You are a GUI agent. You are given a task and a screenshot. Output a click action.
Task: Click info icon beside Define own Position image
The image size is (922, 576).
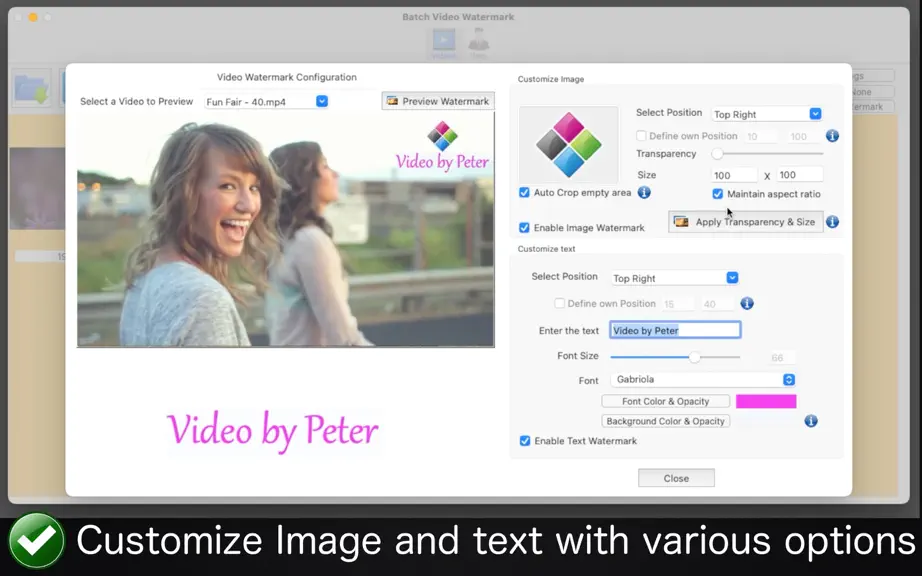(x=832, y=136)
